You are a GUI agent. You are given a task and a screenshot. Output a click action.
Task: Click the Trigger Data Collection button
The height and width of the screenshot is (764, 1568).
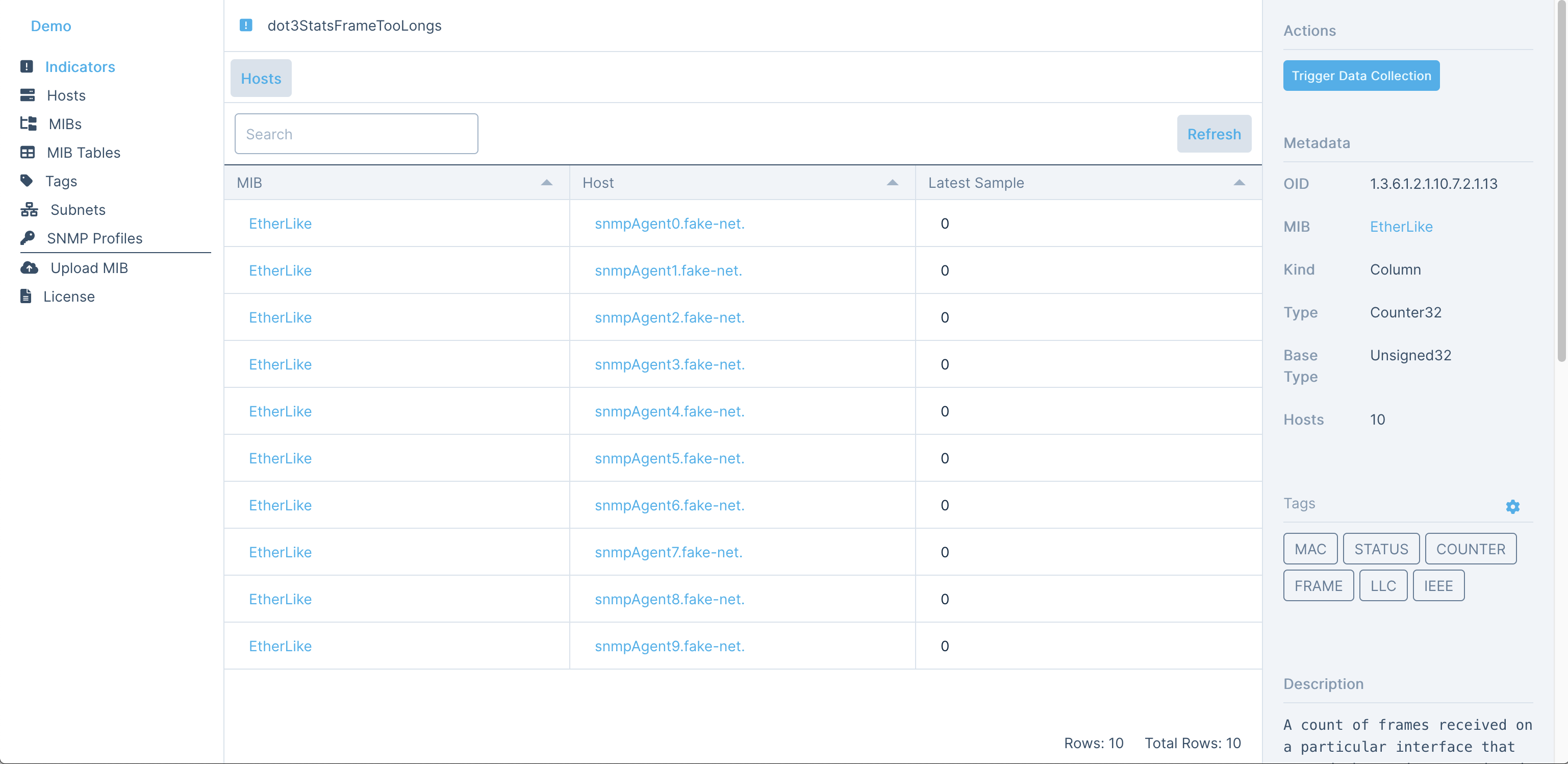pos(1361,75)
